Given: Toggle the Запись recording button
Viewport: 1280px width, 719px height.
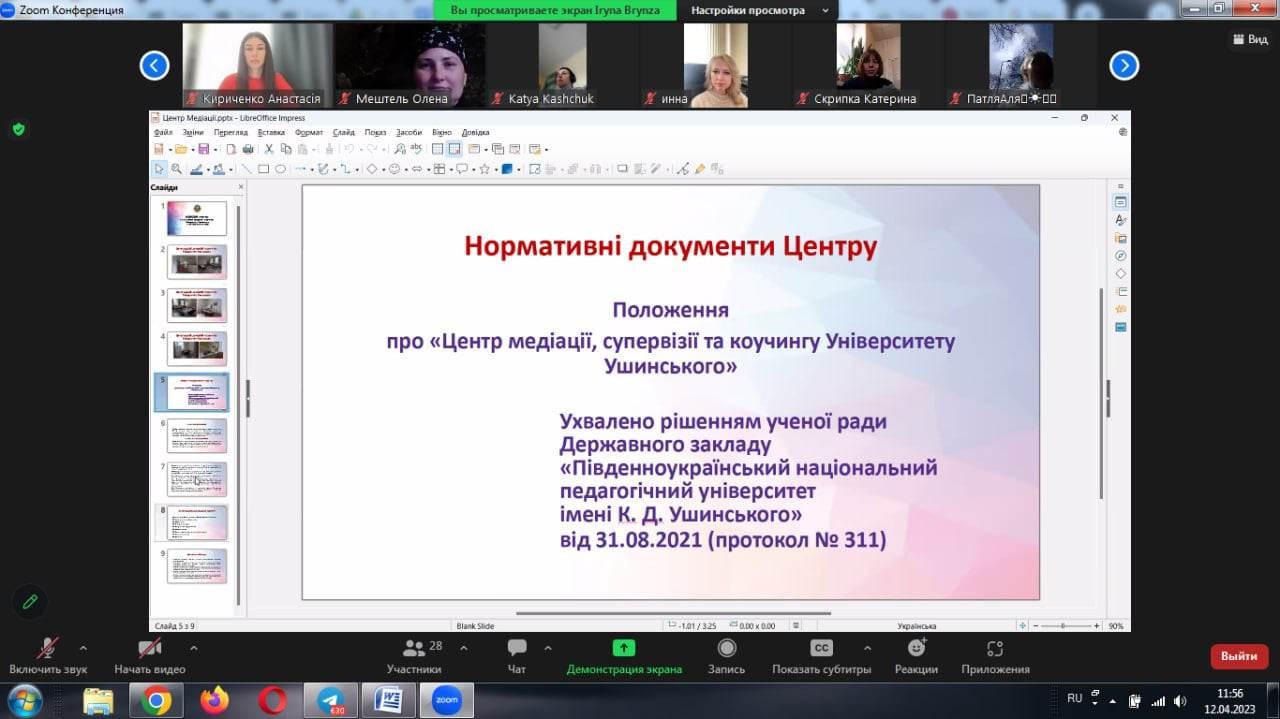Looking at the screenshot, I should click(727, 657).
